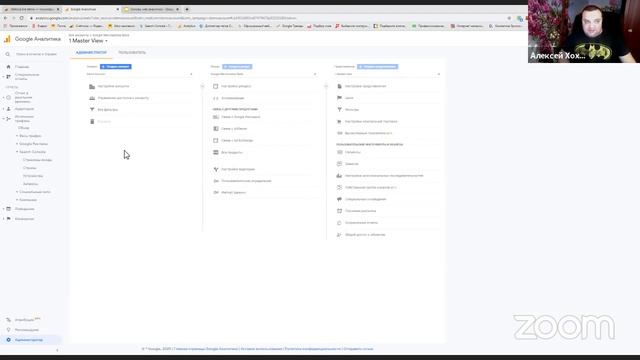
Task: Open the Главная home icon in sidebar
Action: click(x=8, y=67)
